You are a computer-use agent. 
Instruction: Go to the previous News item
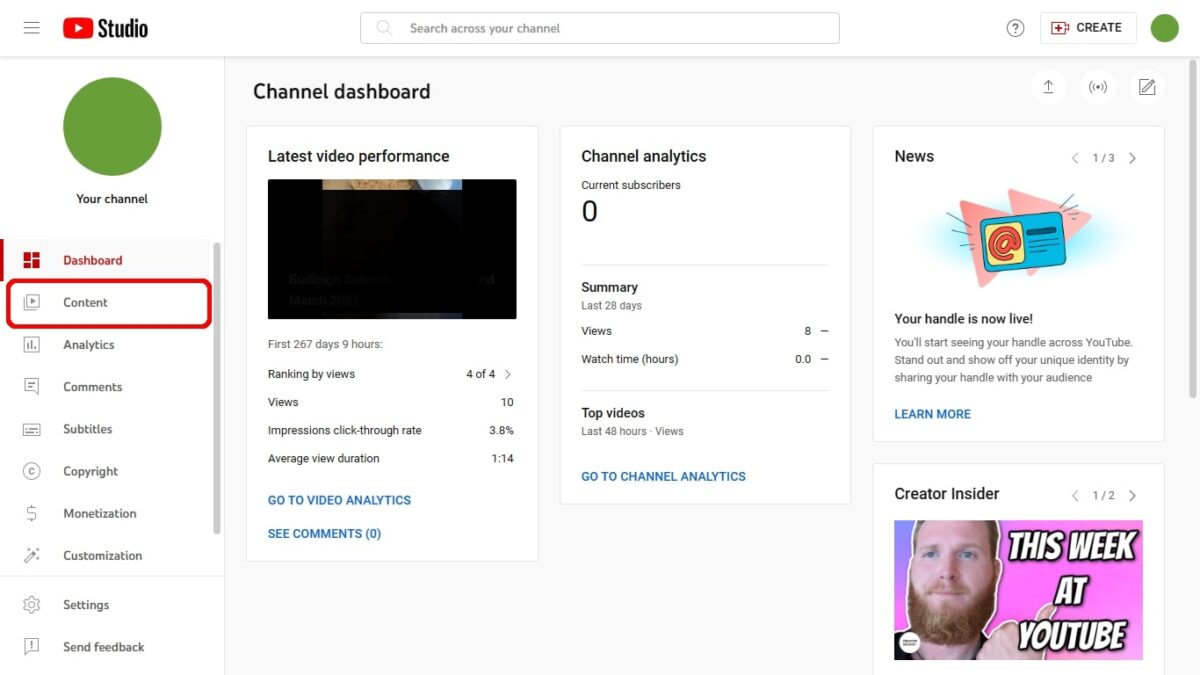[1075, 158]
